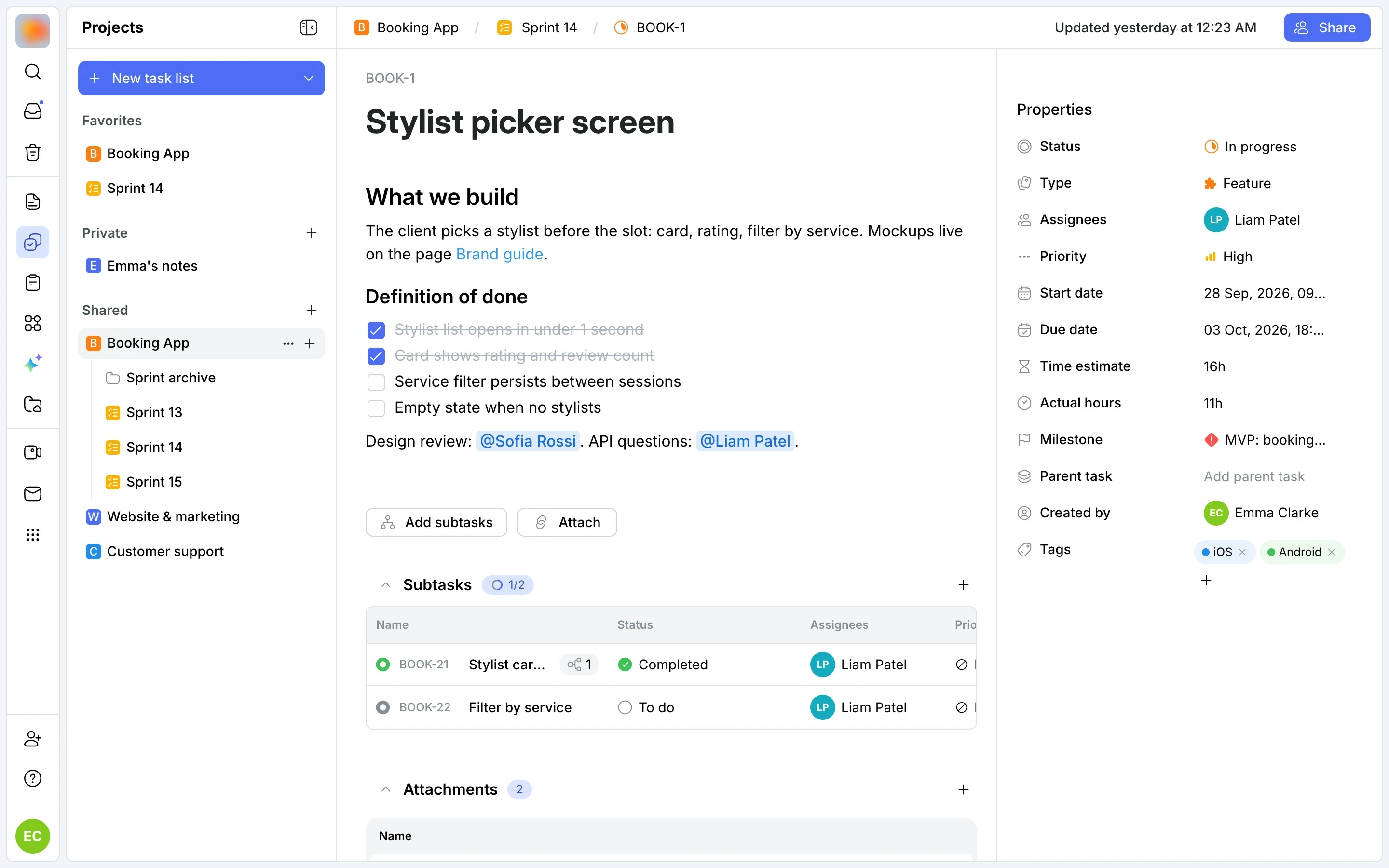
Task: Open the nine-dot apps grid icon
Action: [33, 535]
